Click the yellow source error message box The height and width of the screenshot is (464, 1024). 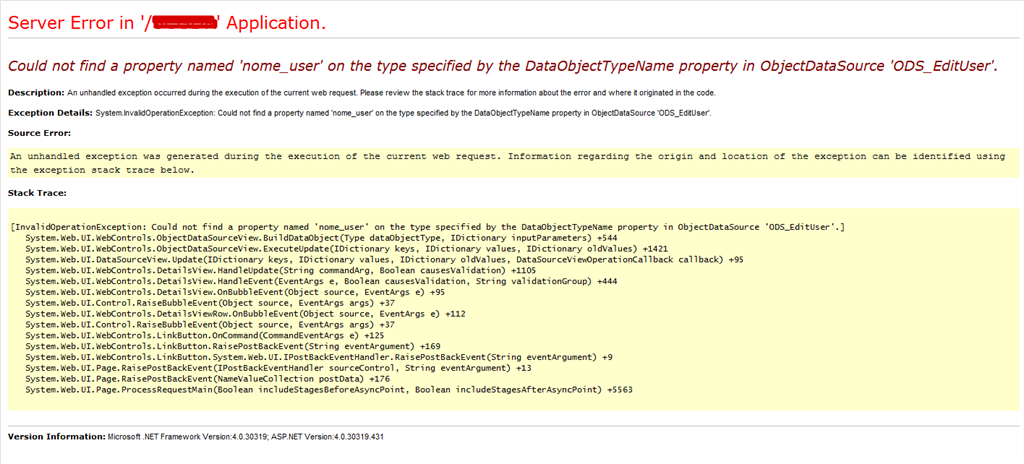[510, 163]
